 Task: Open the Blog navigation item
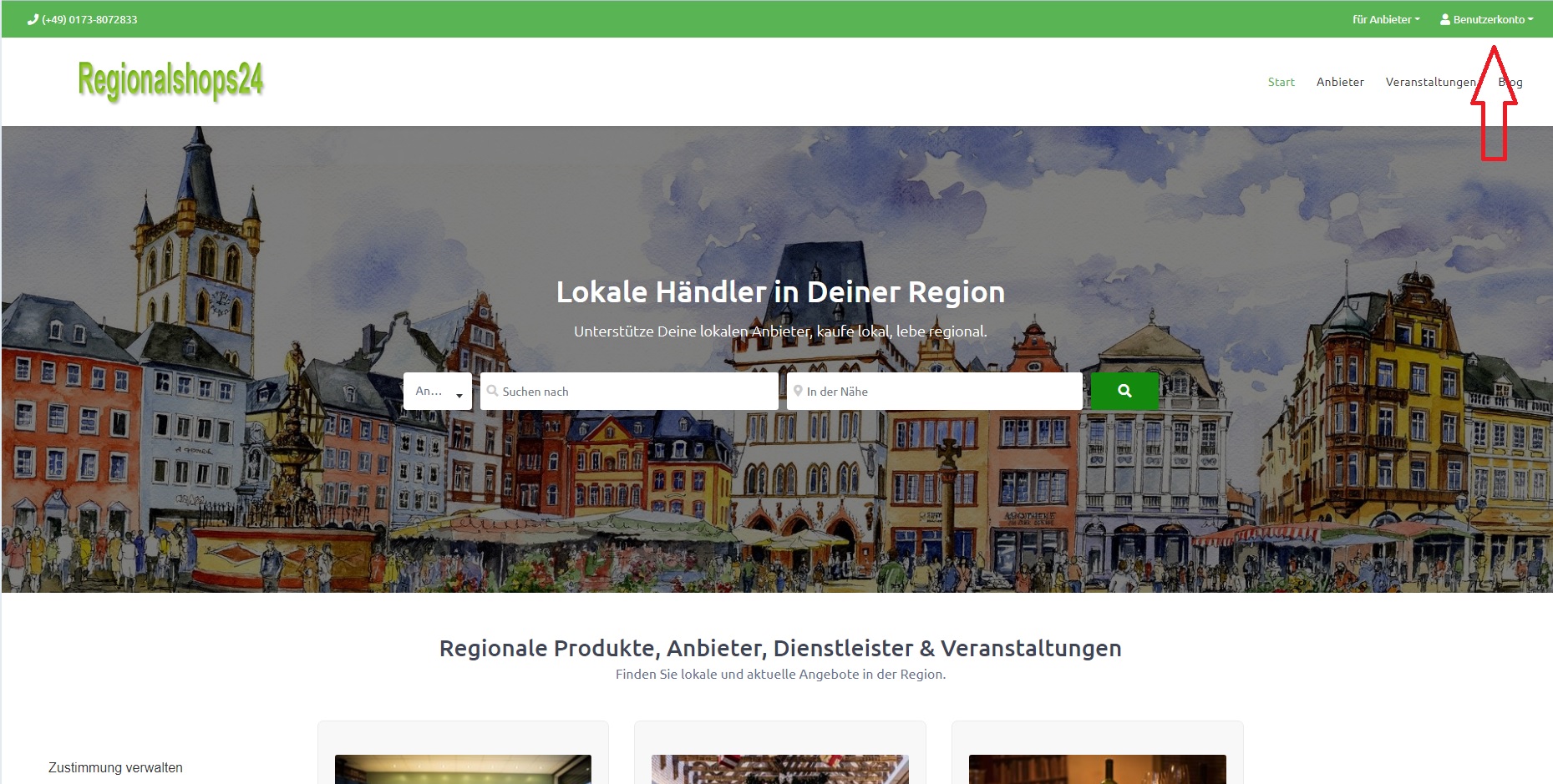(x=1510, y=82)
